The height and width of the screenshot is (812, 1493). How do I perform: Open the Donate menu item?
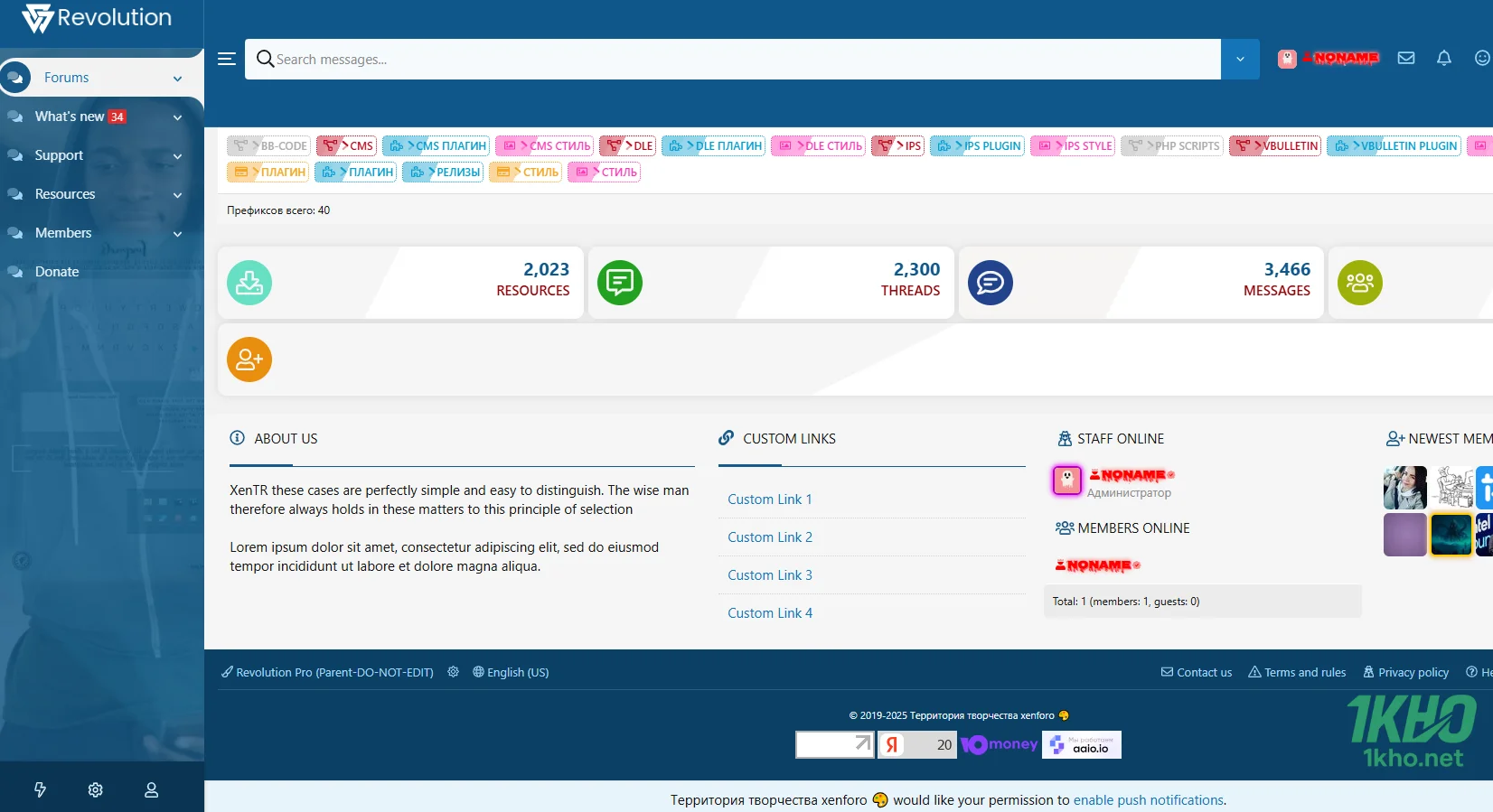tap(57, 272)
